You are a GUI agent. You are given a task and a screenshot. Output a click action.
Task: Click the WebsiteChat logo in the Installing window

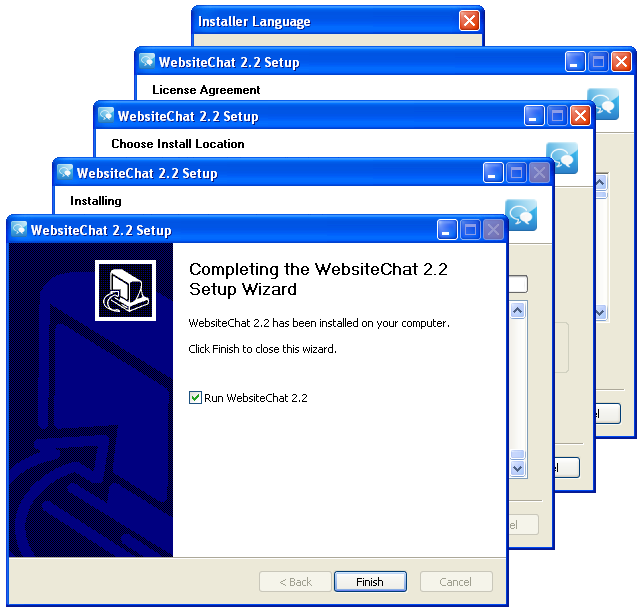coord(521,215)
